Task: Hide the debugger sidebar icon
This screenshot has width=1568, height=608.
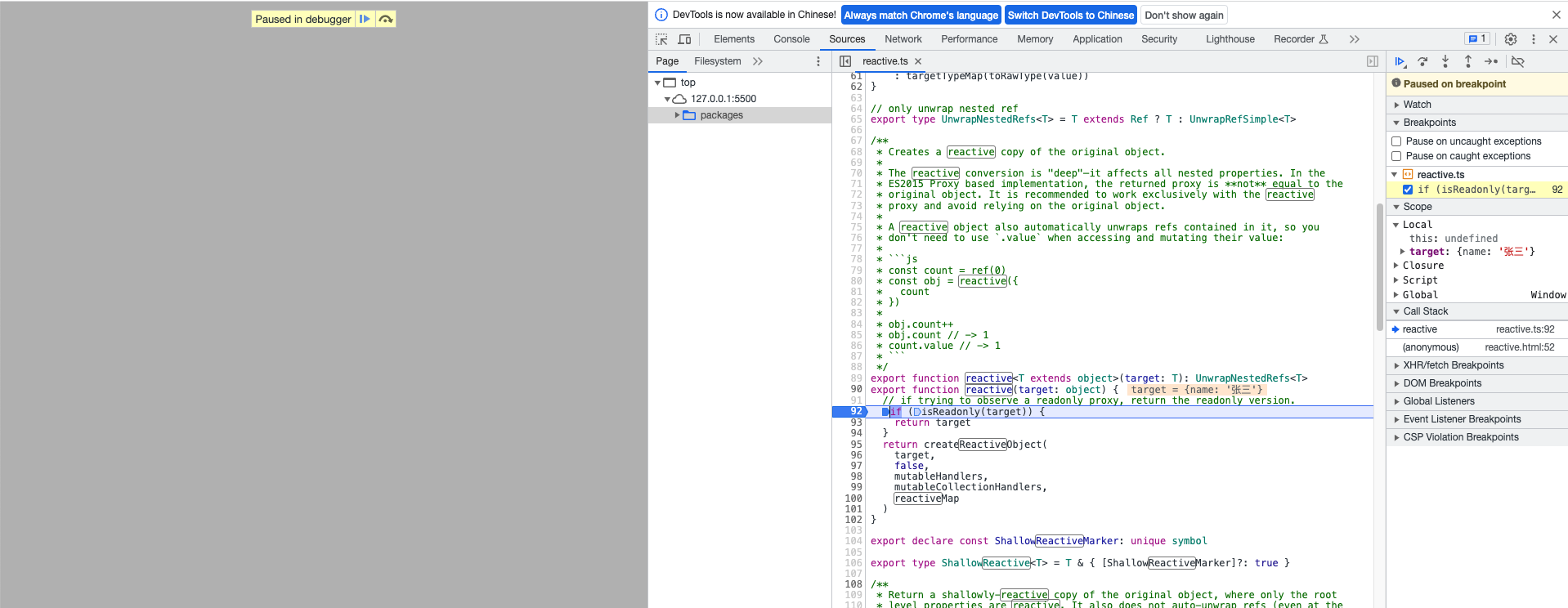Action: (1373, 61)
